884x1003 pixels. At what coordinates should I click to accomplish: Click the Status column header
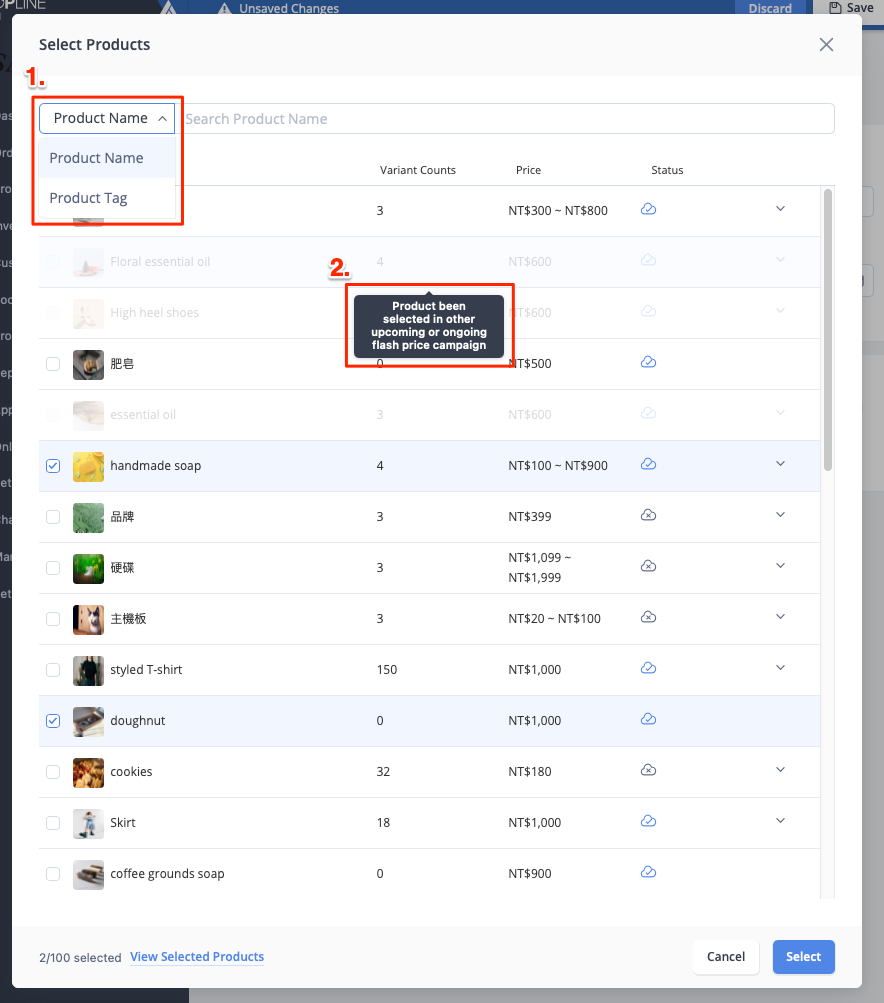click(667, 170)
